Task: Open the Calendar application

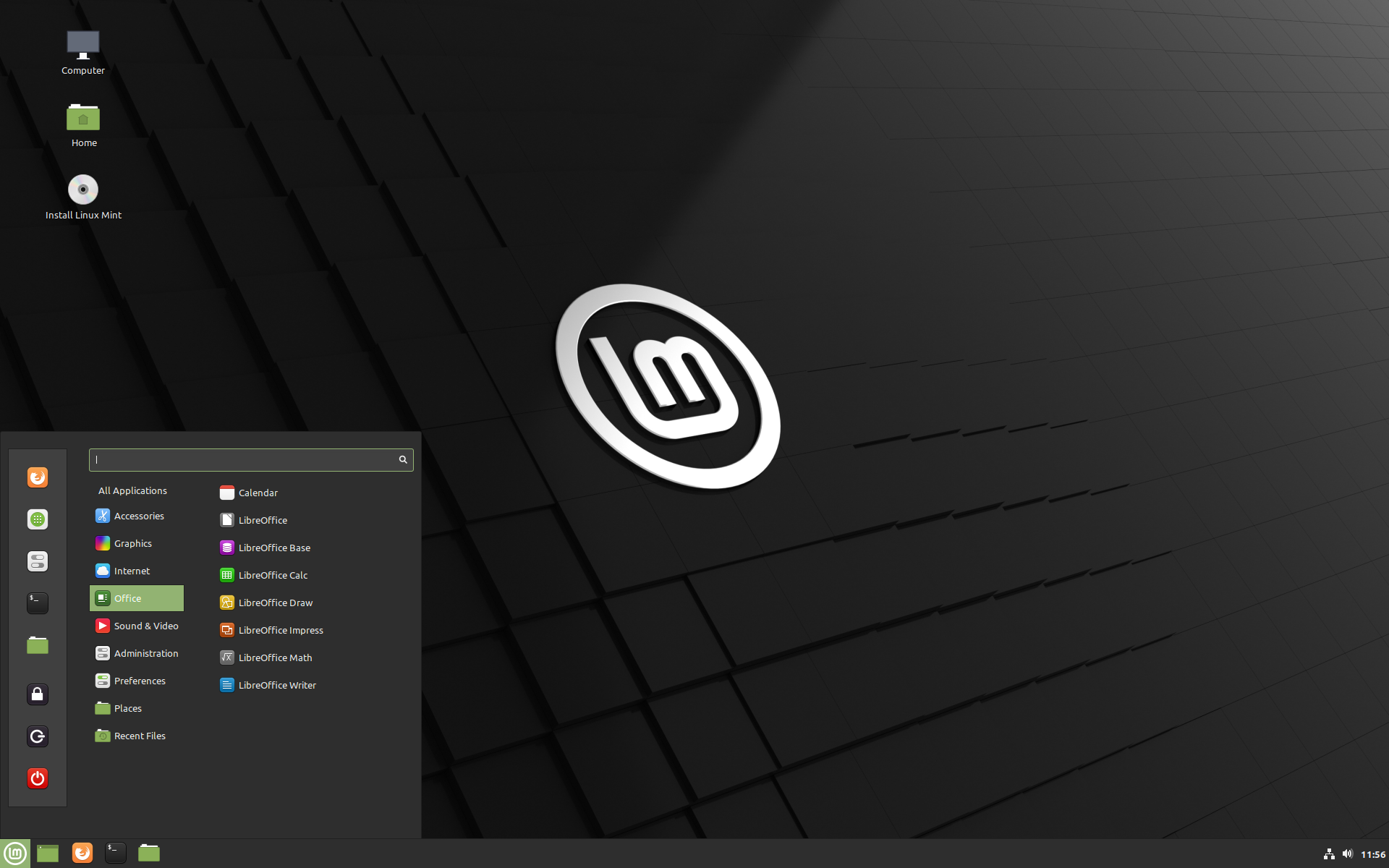Action: pyautogui.click(x=258, y=492)
